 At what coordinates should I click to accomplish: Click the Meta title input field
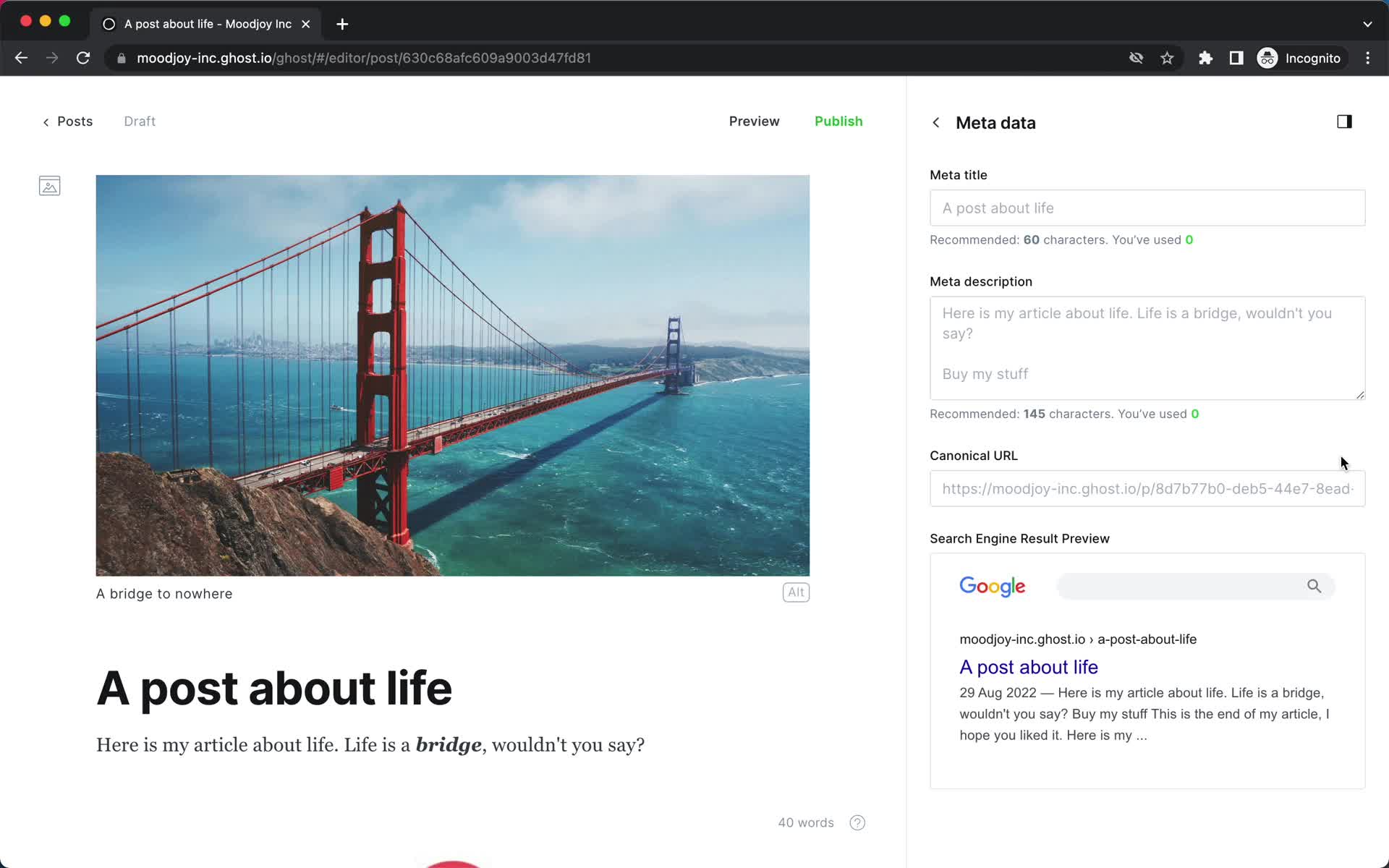point(1147,208)
